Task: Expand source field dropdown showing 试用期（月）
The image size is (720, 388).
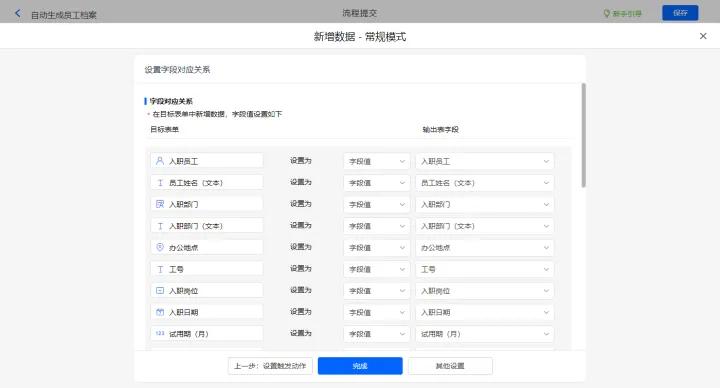Action: [x=485, y=334]
